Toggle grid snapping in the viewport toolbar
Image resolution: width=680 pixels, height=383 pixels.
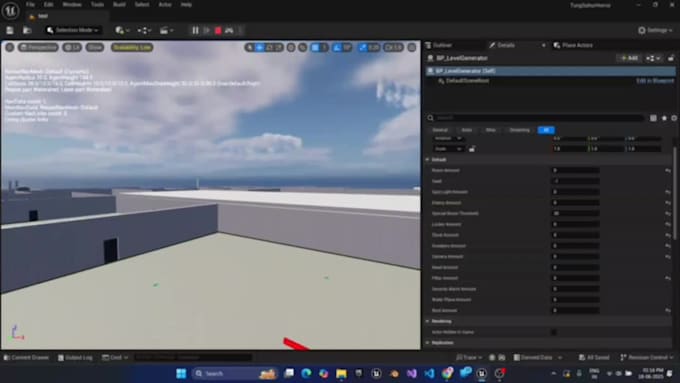[315, 47]
